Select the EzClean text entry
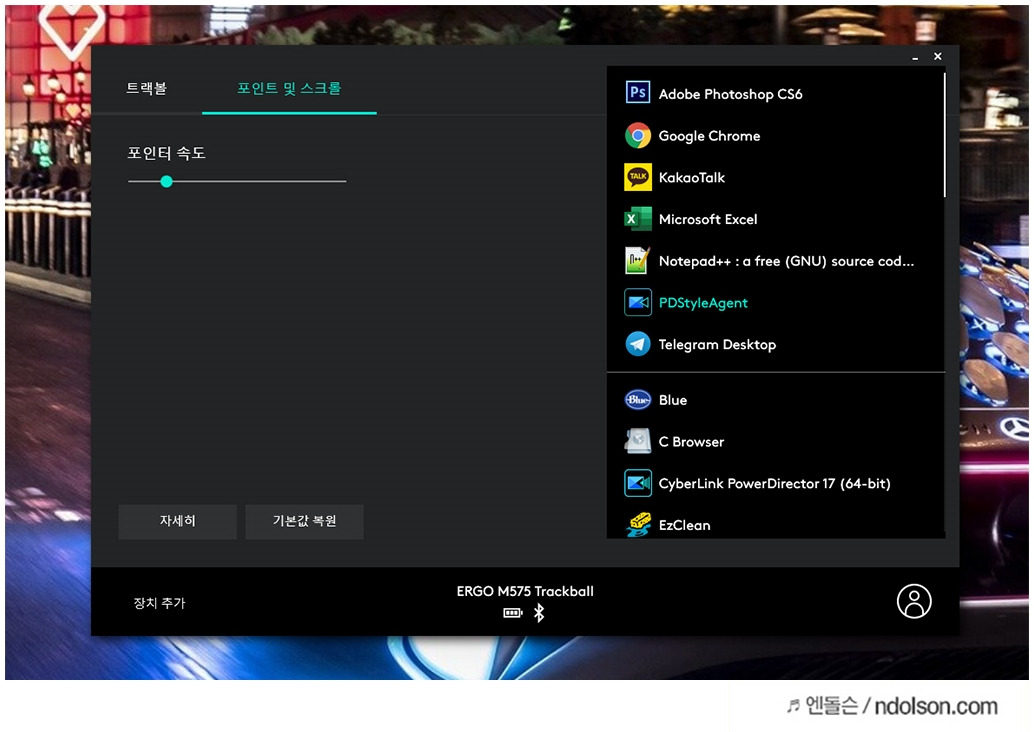 (x=684, y=525)
